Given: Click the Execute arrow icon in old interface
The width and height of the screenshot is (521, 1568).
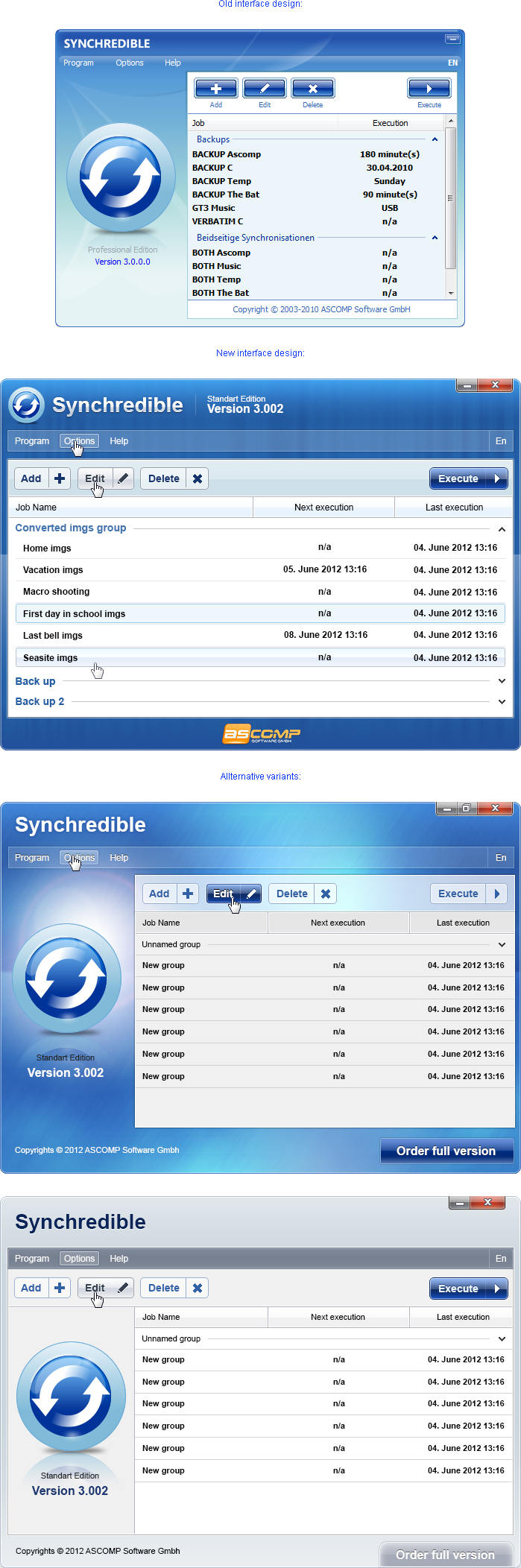Looking at the screenshot, I should point(429,89).
